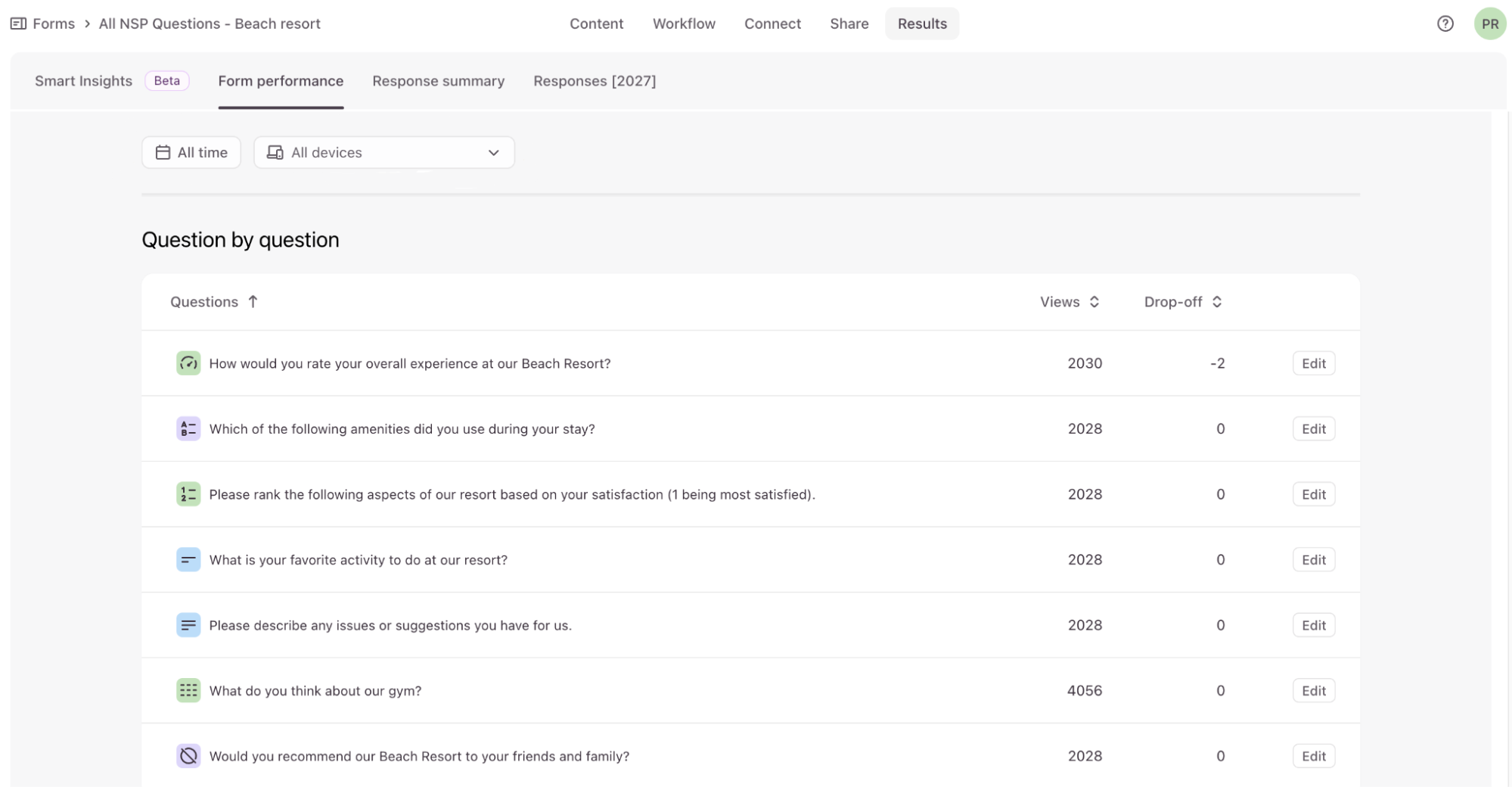This screenshot has height=787, width=1512.
Task: Click 'How would you rate your overall experience' text
Action: point(410,363)
